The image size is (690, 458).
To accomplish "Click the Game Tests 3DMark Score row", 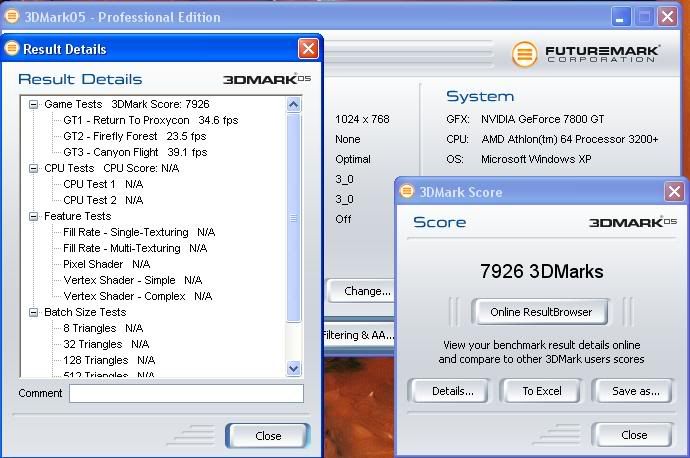I will tap(127, 104).
